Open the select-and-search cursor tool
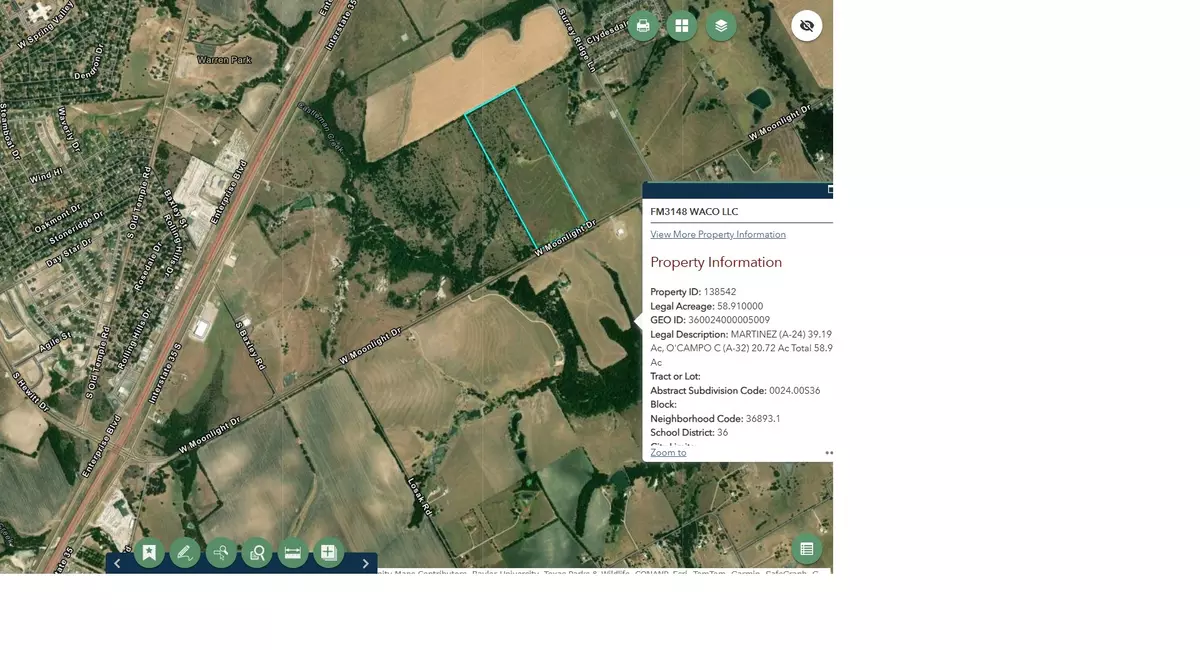This screenshot has width=1200, height=650. (221, 552)
